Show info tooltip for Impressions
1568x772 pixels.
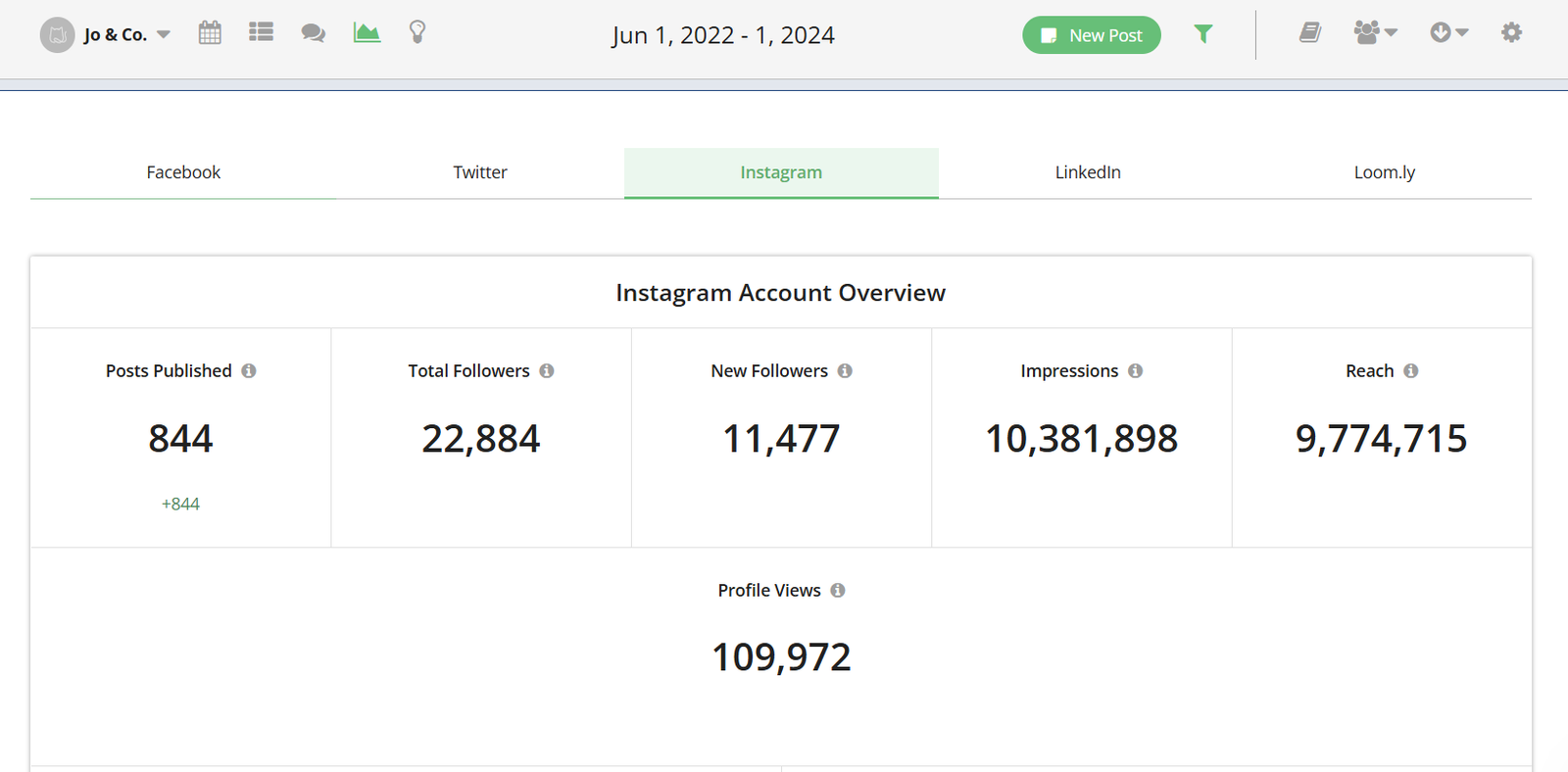1135,371
